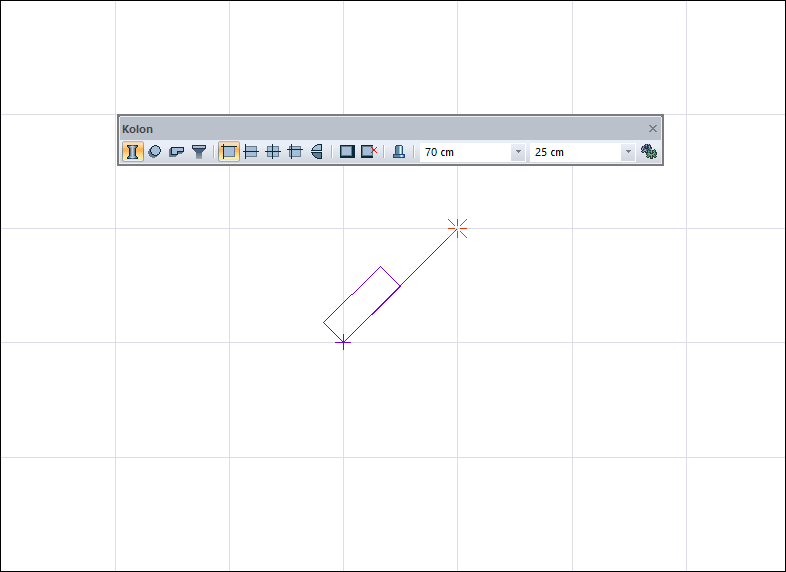Click the red snap point marker
Viewport: 786px width, 572px height.
tap(458, 228)
